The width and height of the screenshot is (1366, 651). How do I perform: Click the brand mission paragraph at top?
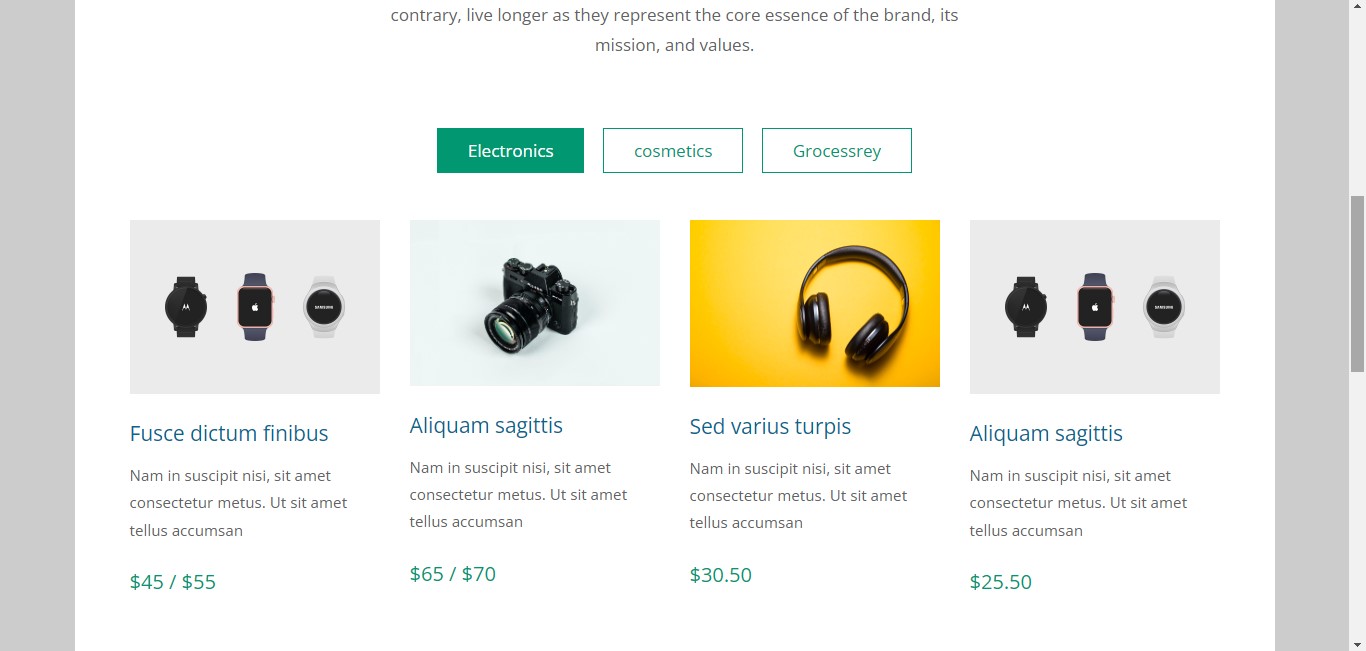click(674, 30)
